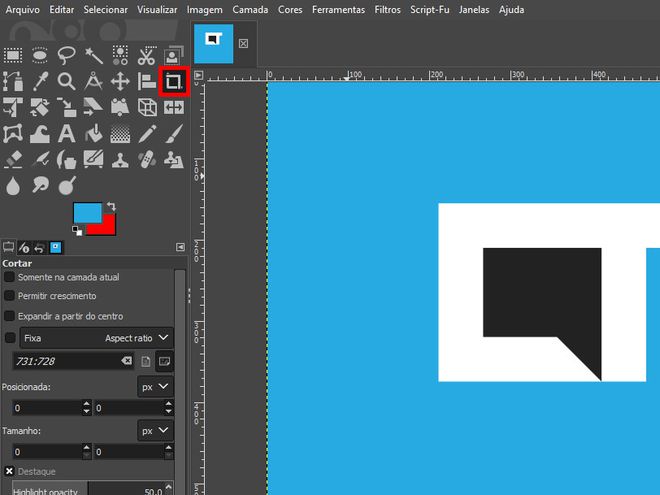
Task: Select the Heal bandage tool
Action: 147,160
